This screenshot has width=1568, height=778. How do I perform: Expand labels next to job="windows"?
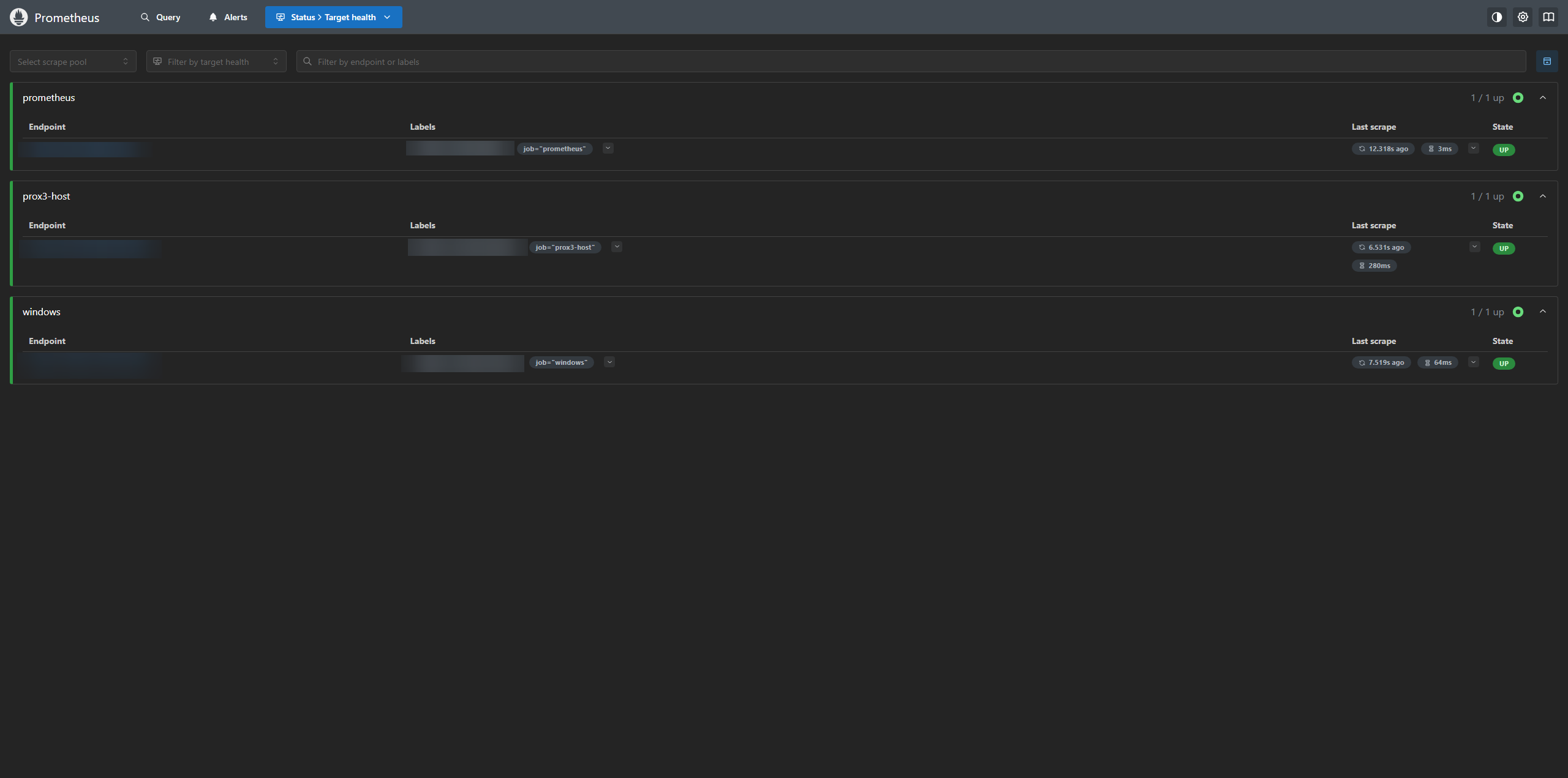coord(609,362)
